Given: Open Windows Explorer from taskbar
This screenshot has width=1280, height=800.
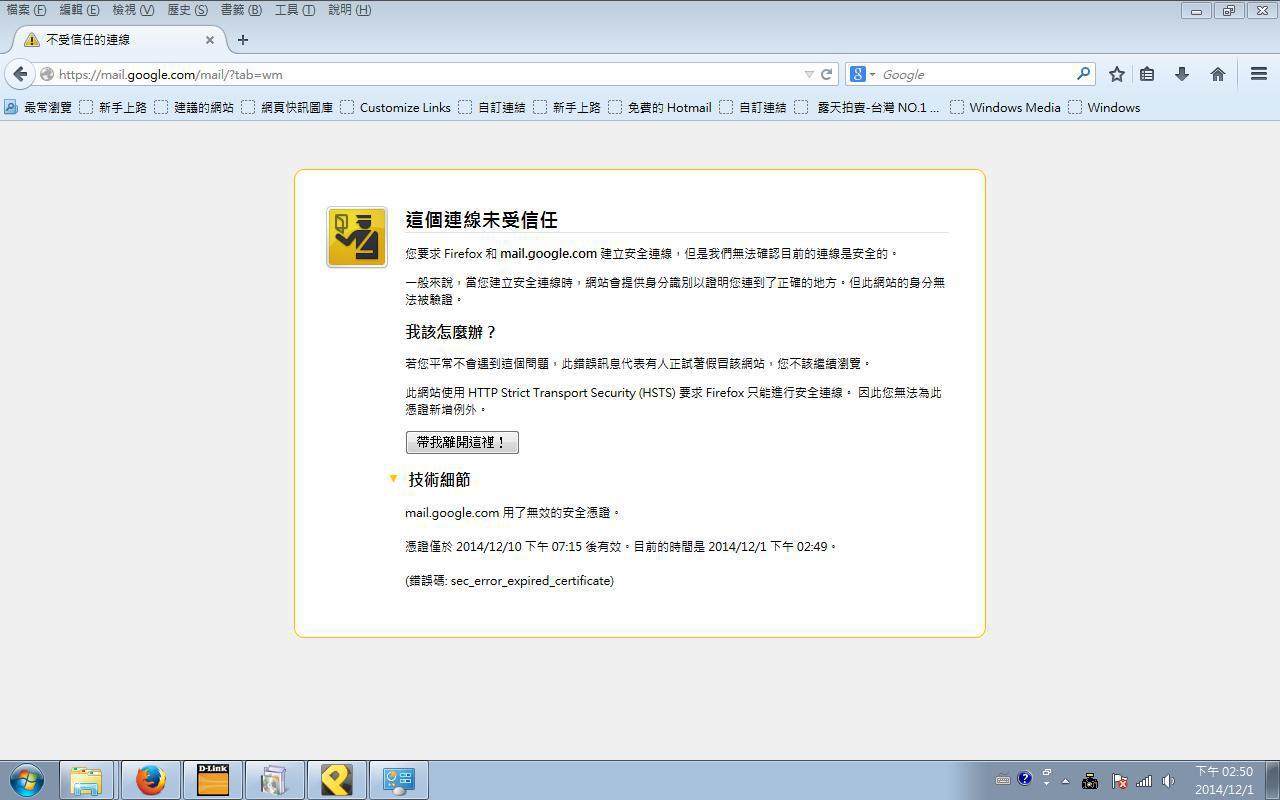Looking at the screenshot, I should [86, 780].
